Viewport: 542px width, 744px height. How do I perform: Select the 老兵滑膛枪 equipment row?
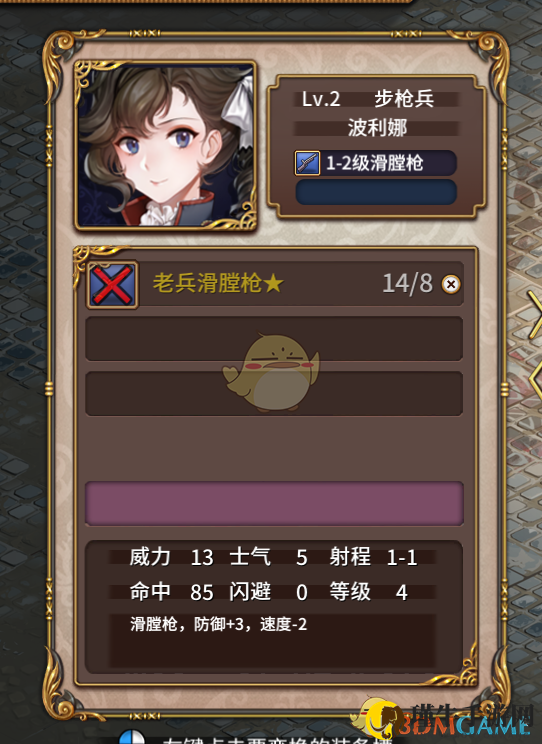274,284
